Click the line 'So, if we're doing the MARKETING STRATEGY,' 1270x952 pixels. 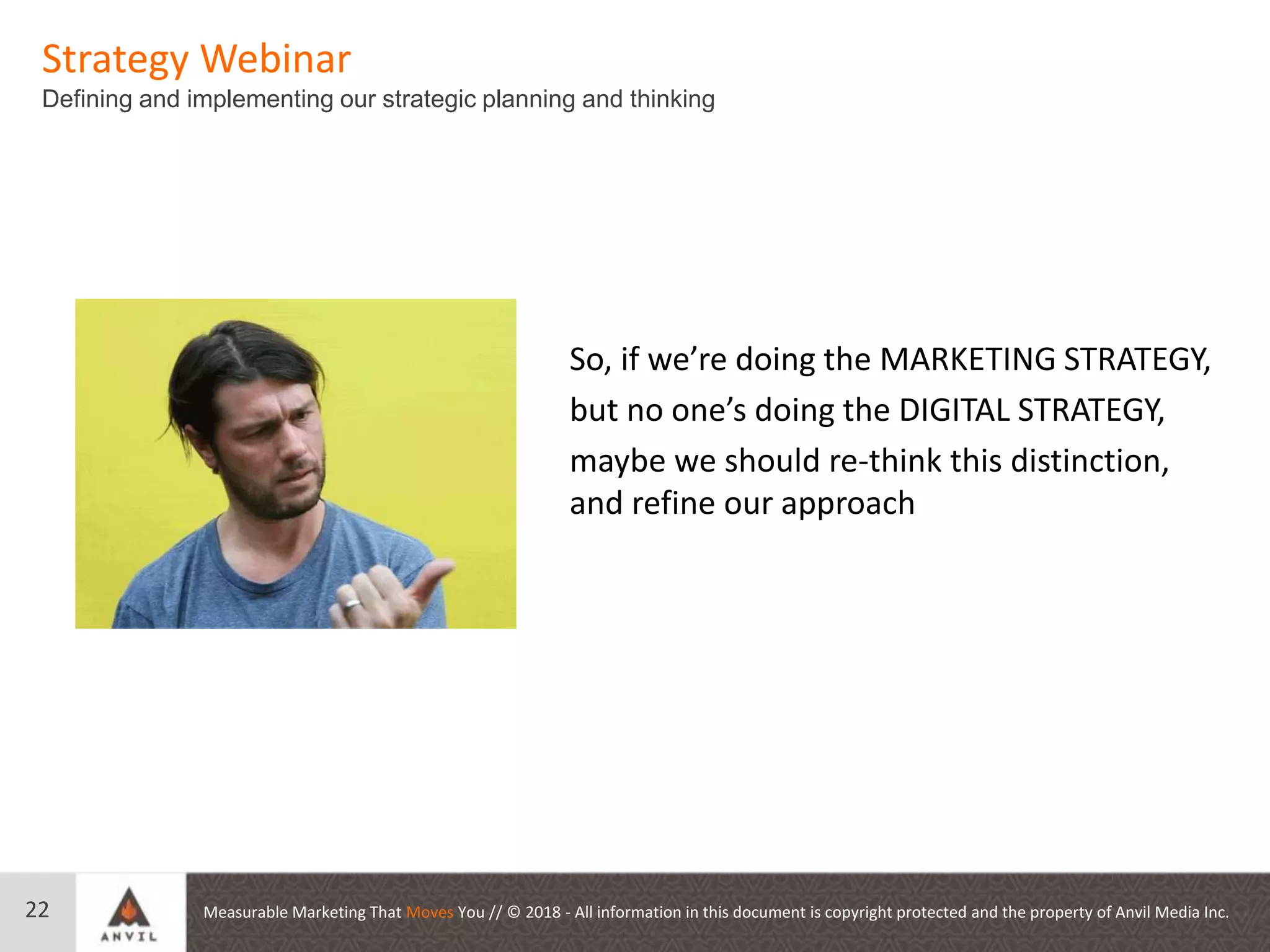click(890, 359)
